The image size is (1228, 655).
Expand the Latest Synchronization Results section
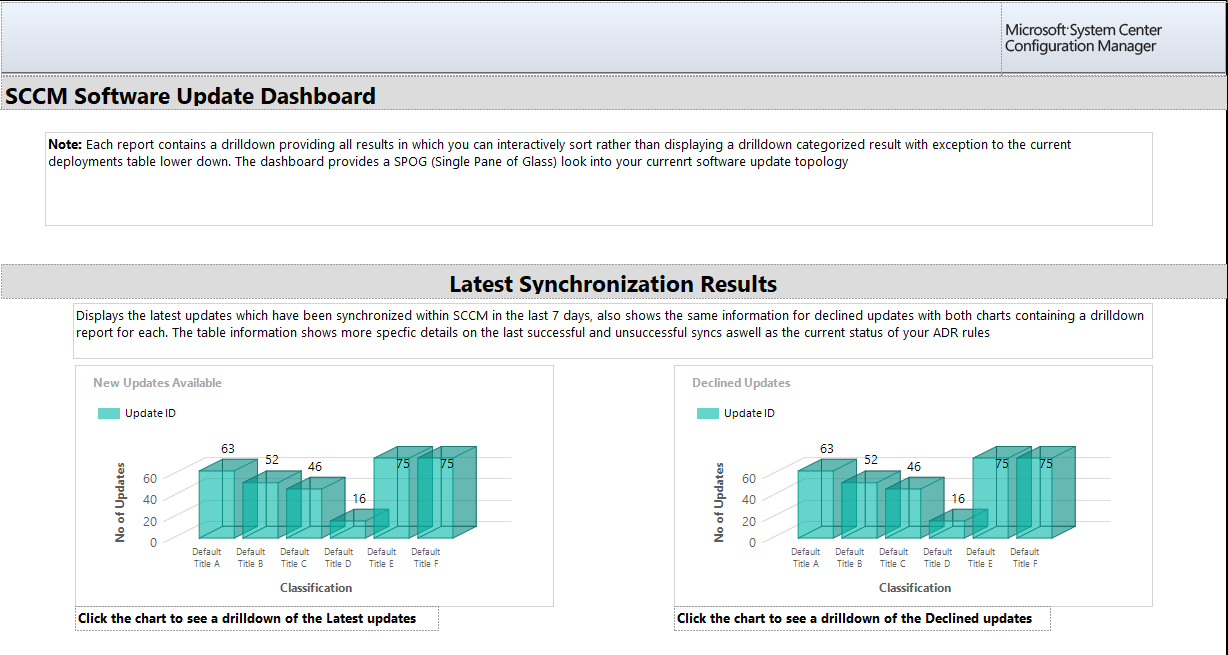(x=613, y=283)
